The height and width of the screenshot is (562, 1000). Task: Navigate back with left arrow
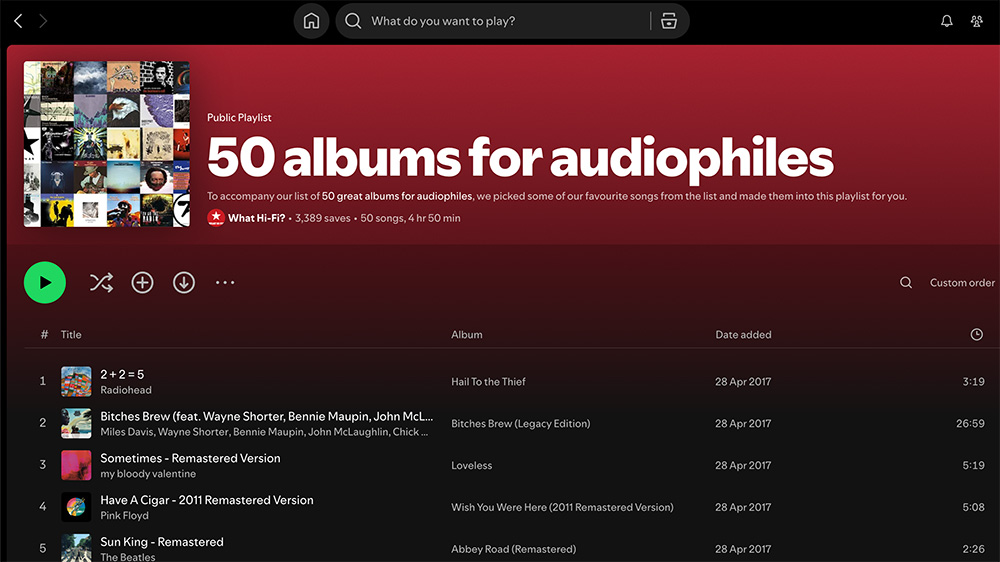[x=18, y=21]
